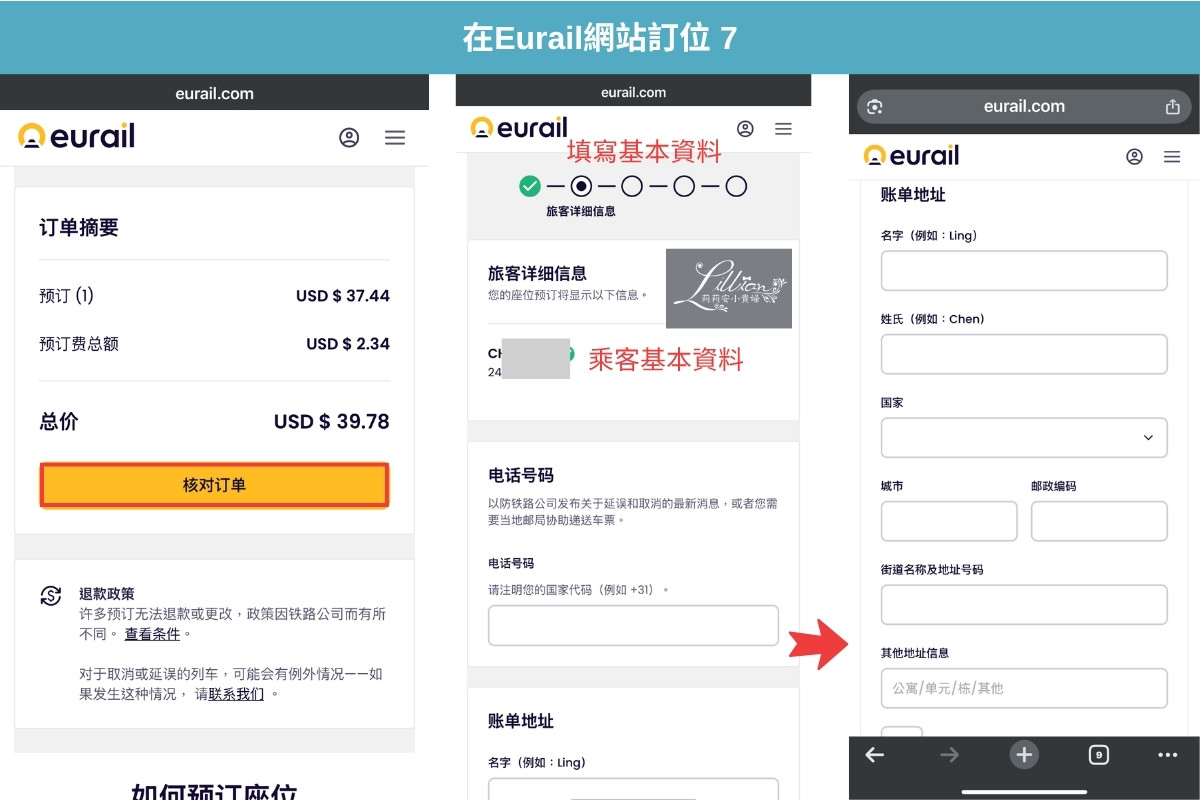
Task: Focus the 街道名称及地址号码 input field
Action: coord(1024,605)
